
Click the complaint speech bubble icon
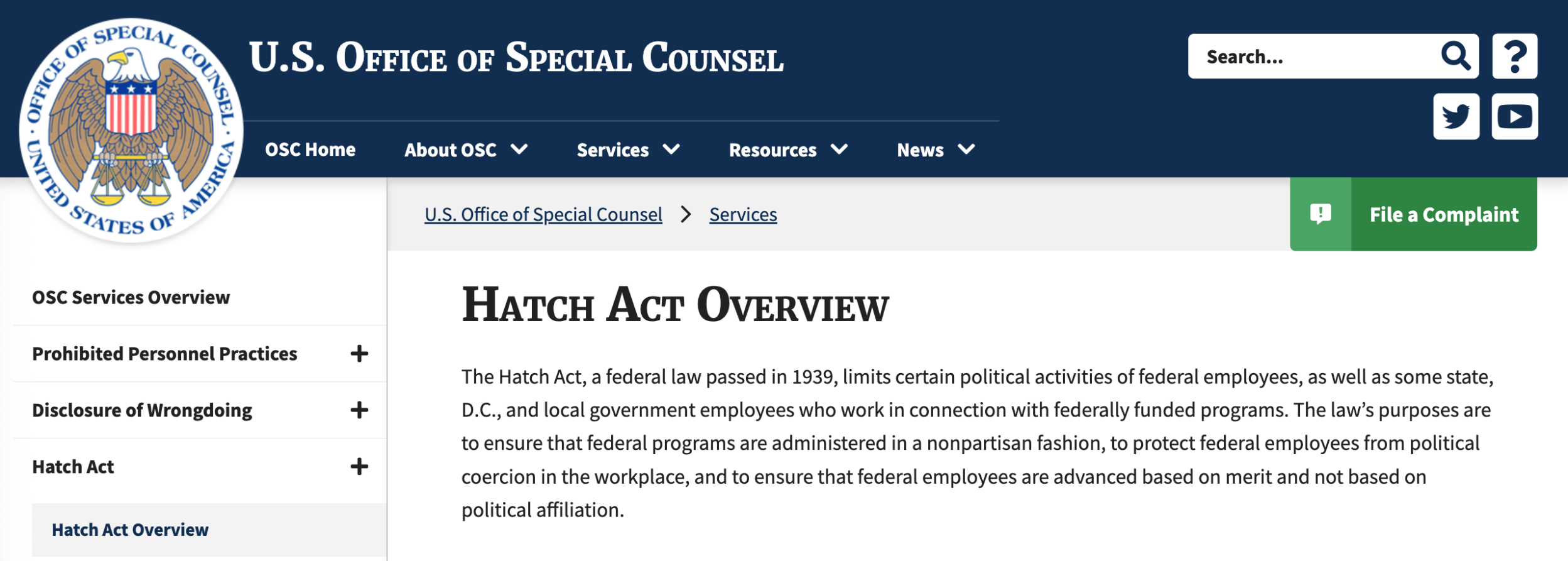[x=1320, y=214]
